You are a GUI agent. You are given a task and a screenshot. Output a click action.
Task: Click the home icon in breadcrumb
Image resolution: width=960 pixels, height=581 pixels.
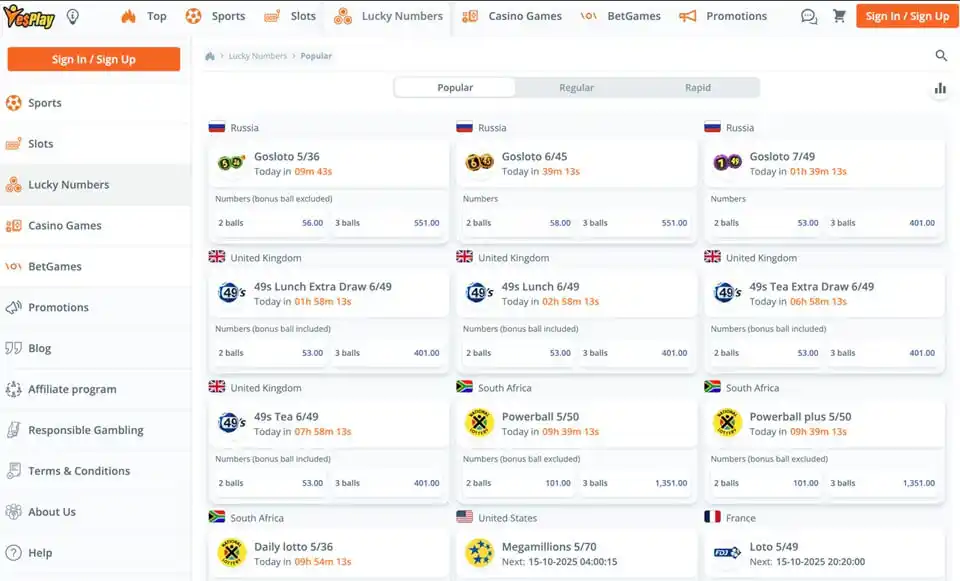[x=210, y=56]
